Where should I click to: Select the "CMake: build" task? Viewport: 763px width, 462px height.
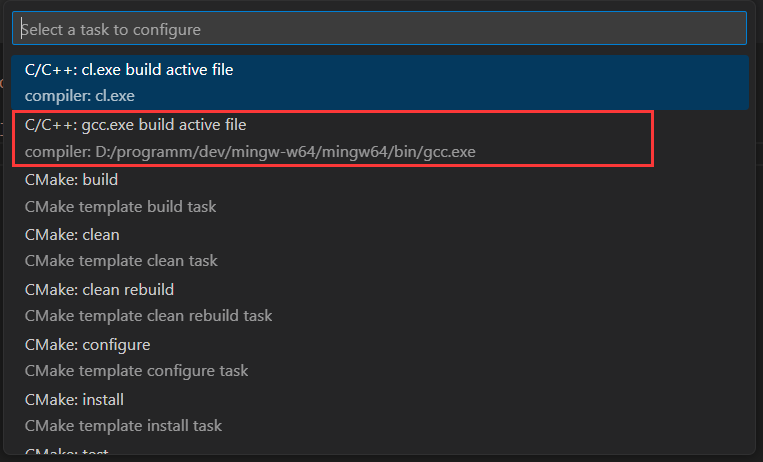71,181
